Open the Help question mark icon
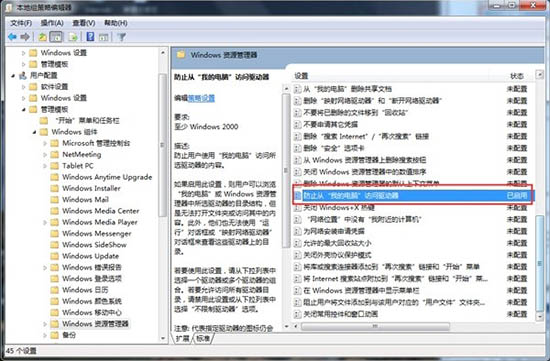550x361 pixels. pyautogui.click(x=90, y=36)
